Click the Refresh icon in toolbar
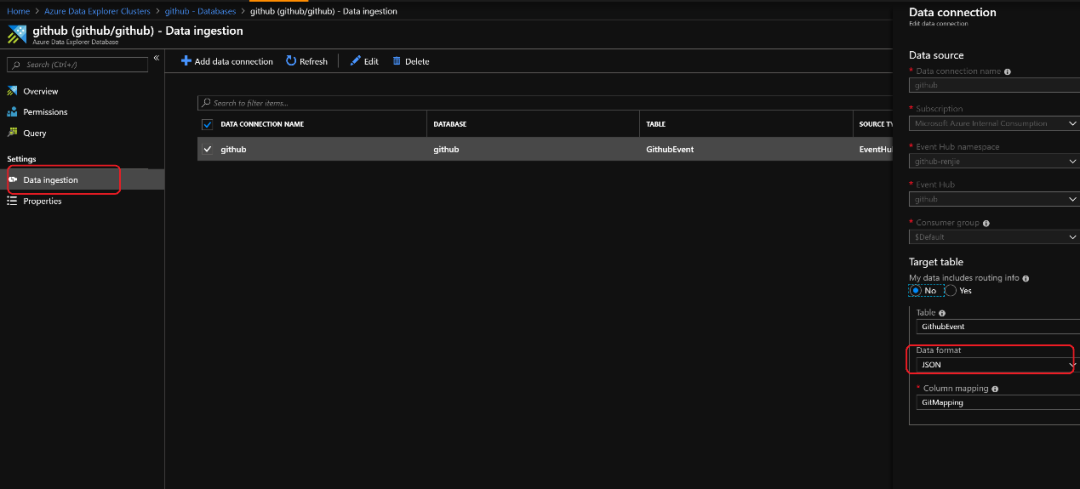The width and height of the screenshot is (1080, 489). tap(291, 61)
